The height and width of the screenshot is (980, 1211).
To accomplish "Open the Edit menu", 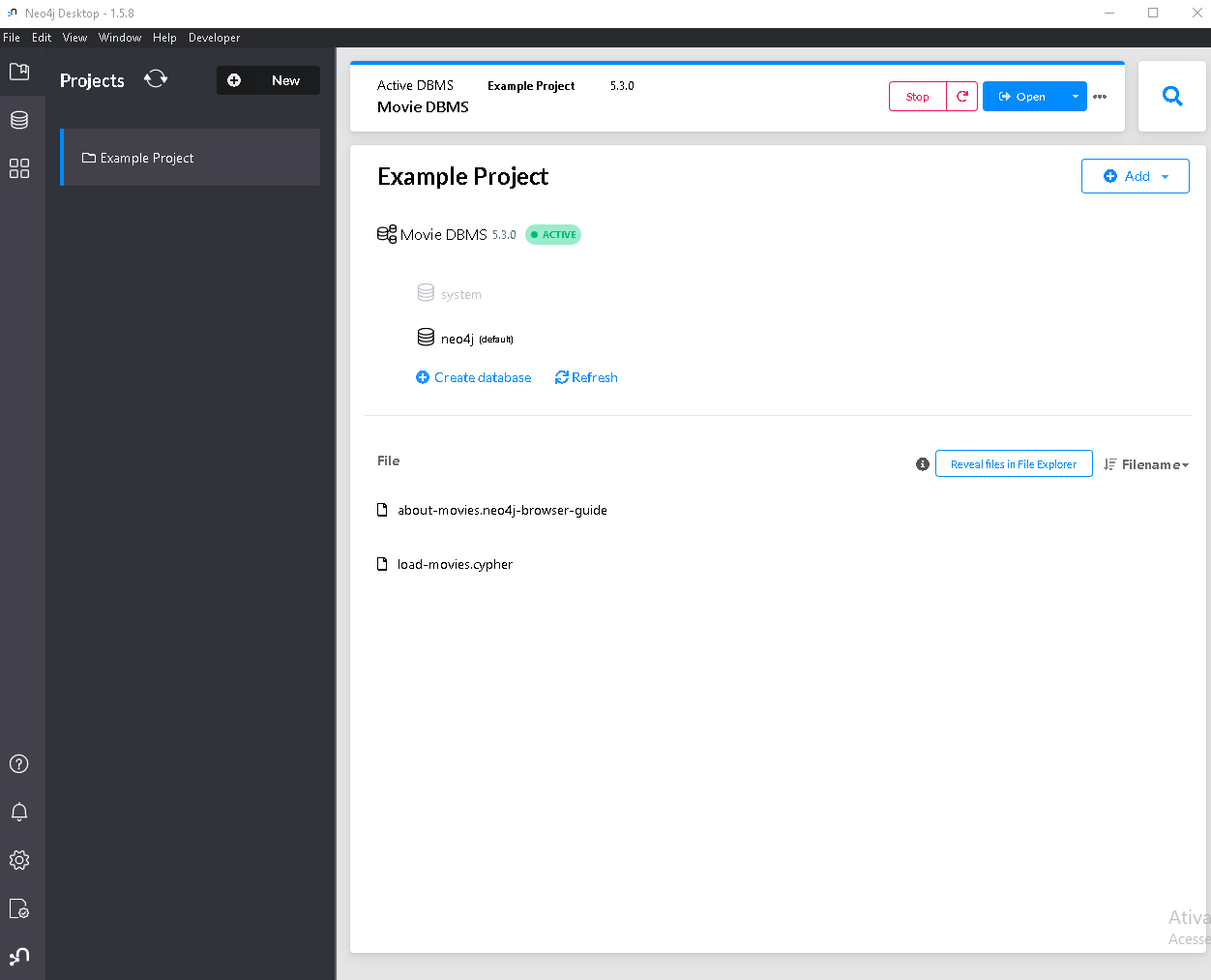I will coord(42,38).
